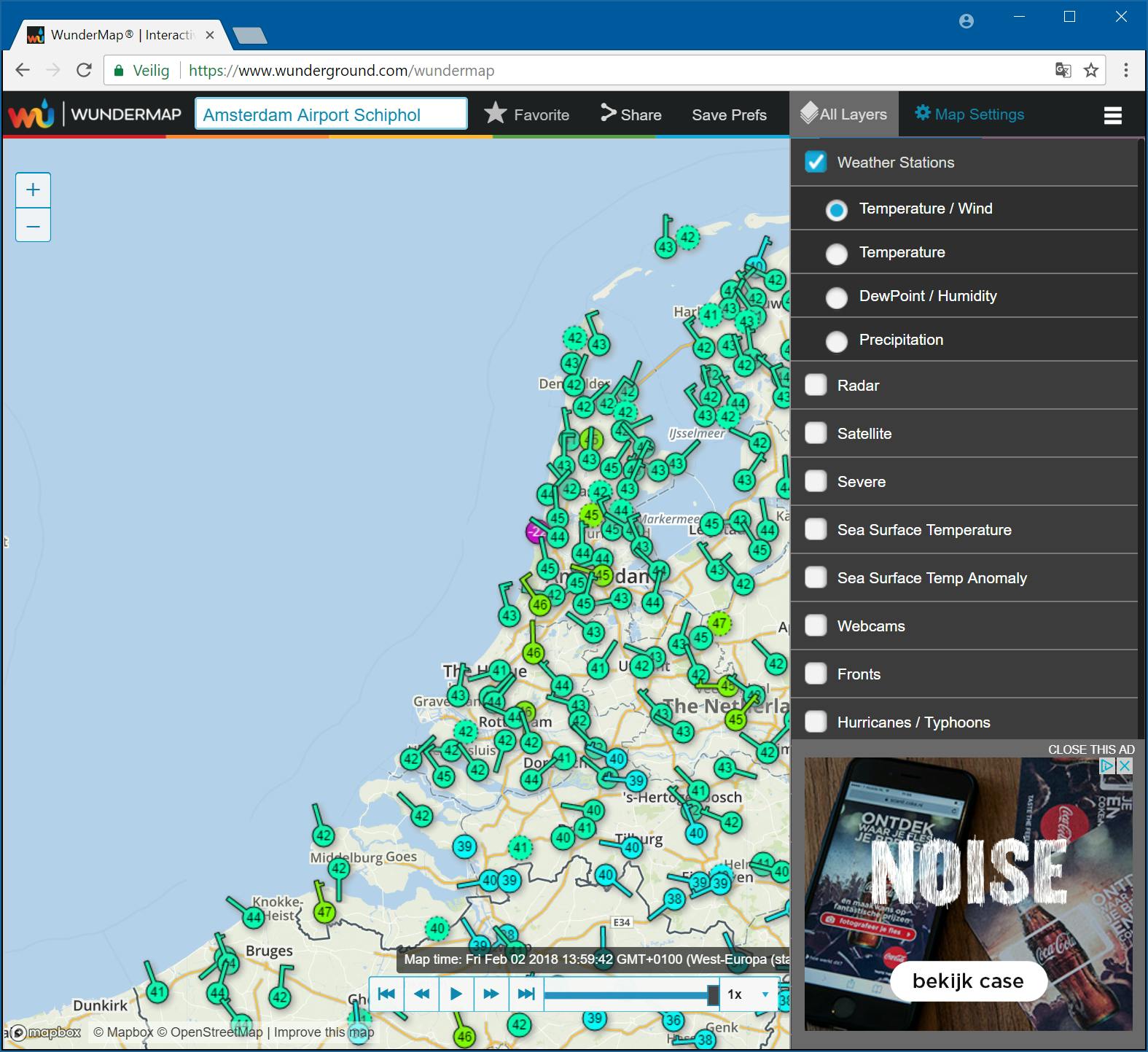1148x1052 pixels.
Task: Uncheck the Weather Stations layer
Action: coord(816,162)
